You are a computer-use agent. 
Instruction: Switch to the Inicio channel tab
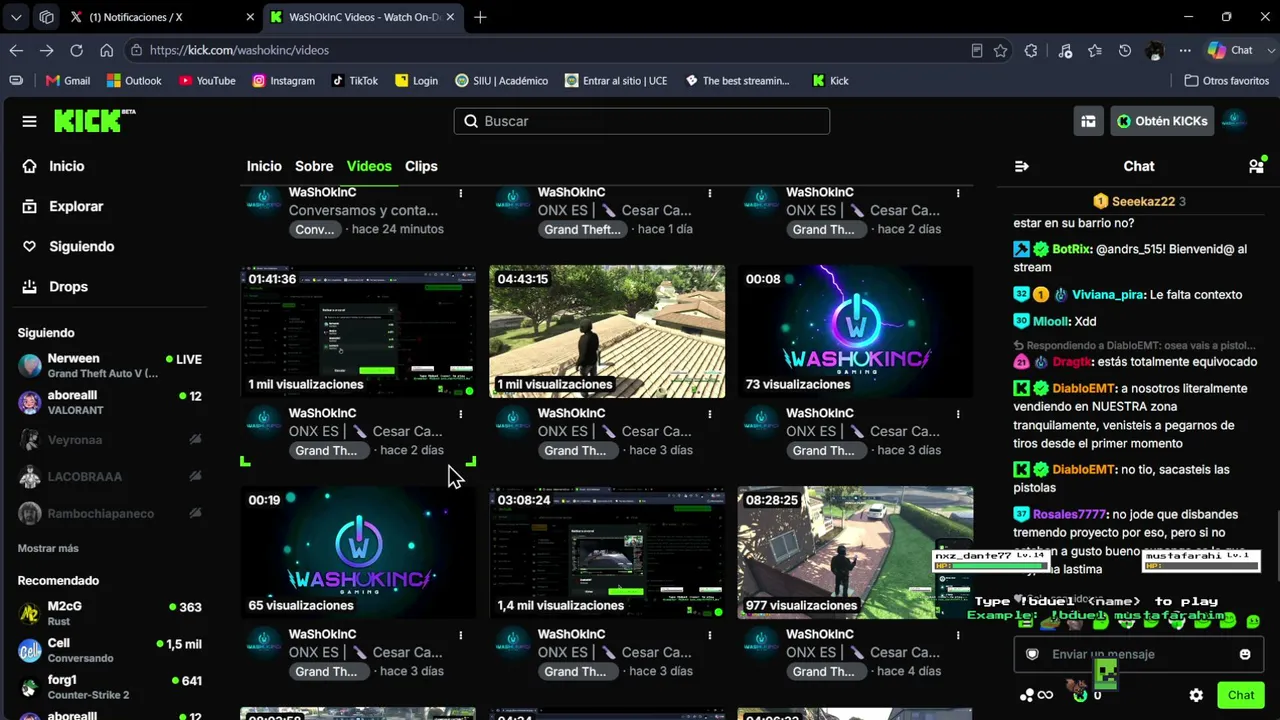264,166
